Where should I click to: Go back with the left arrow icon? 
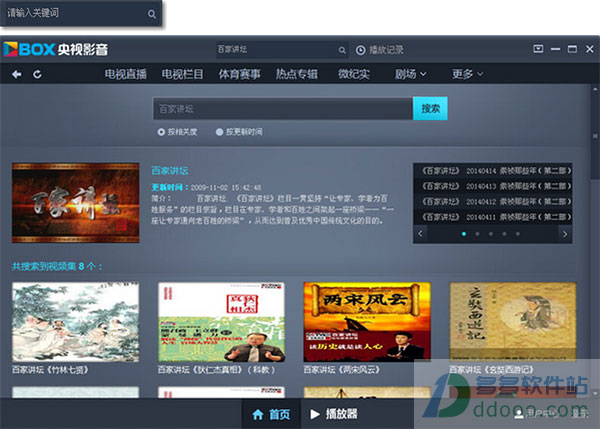pos(16,74)
